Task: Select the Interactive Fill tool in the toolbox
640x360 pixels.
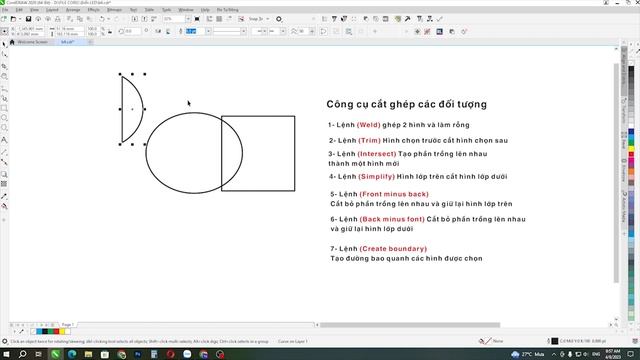Action: tap(4, 206)
